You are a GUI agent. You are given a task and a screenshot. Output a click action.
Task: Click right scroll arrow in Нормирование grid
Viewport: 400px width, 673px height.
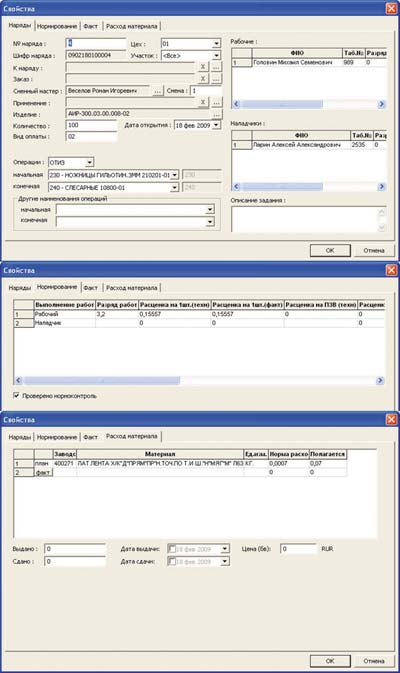click(x=380, y=381)
